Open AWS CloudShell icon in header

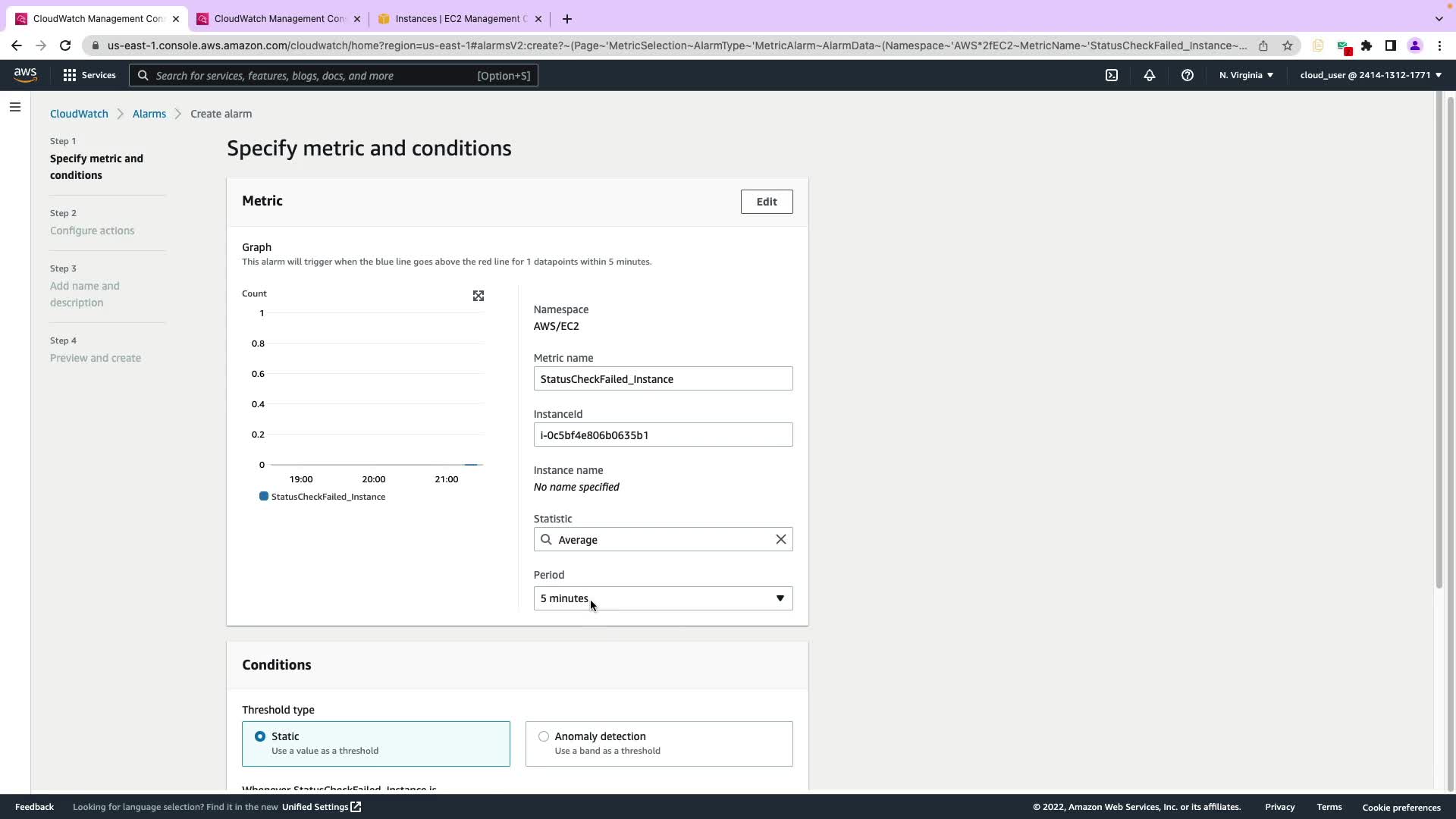point(1111,75)
